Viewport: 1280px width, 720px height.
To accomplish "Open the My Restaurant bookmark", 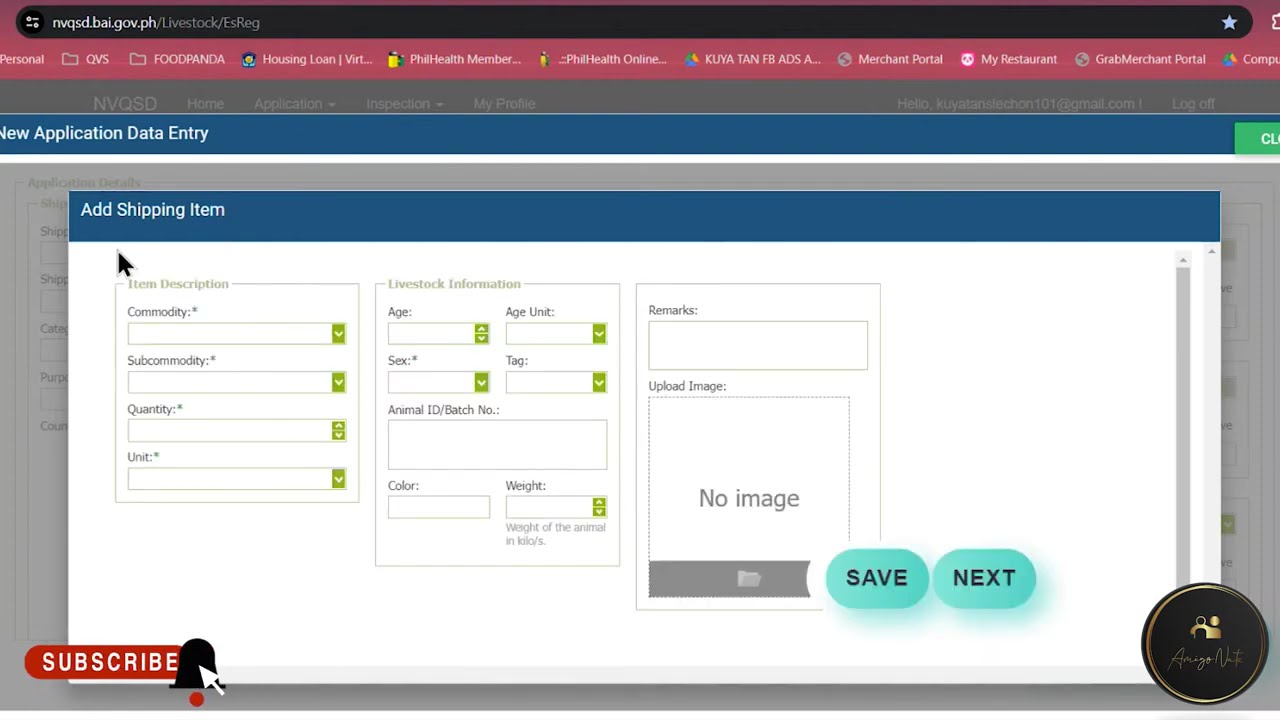I will pos(1008,59).
